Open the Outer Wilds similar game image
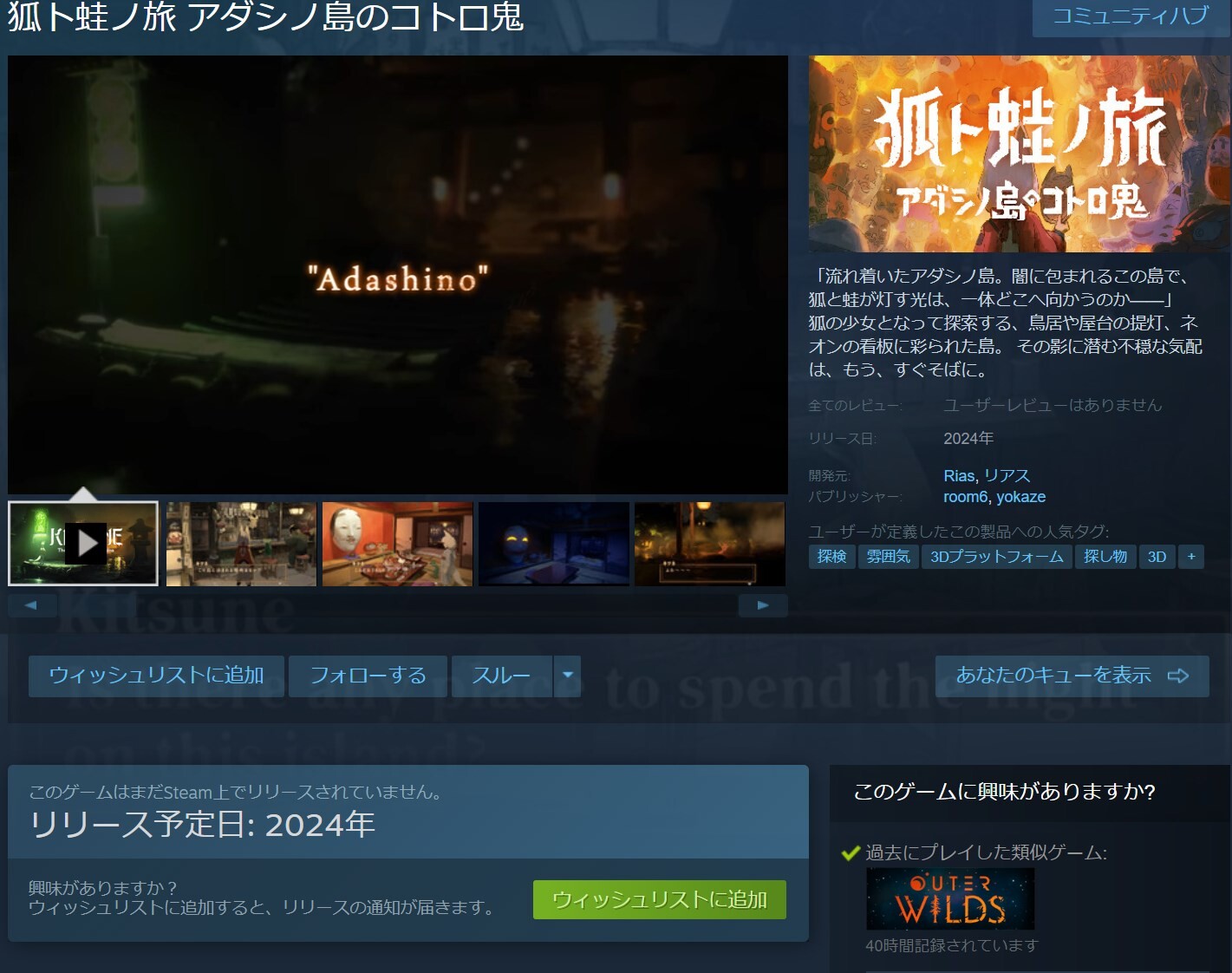 tap(950, 899)
